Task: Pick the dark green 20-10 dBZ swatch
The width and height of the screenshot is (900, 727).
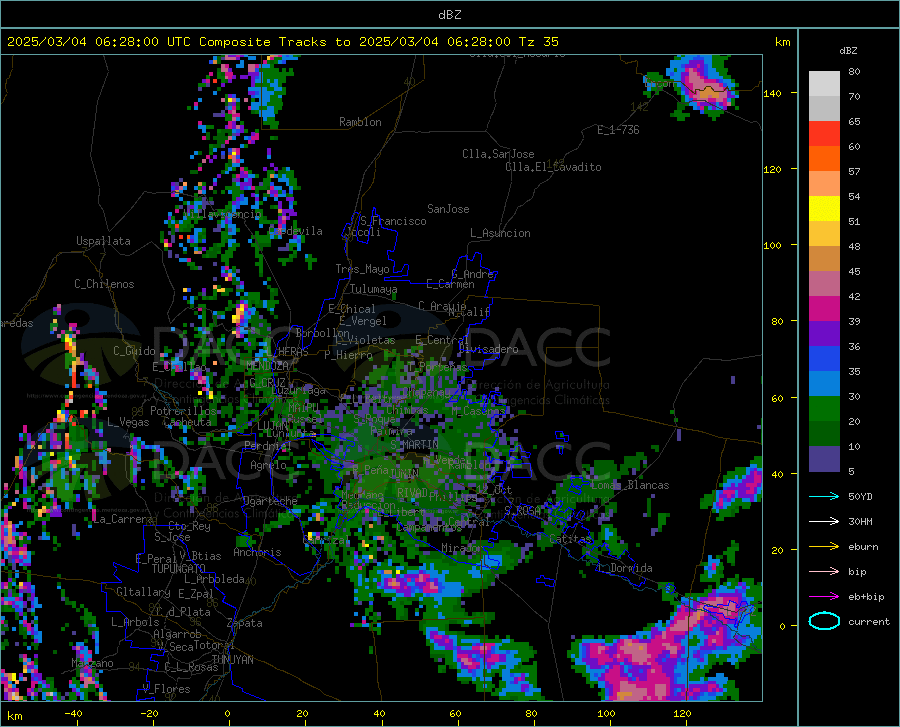Action: tap(824, 434)
